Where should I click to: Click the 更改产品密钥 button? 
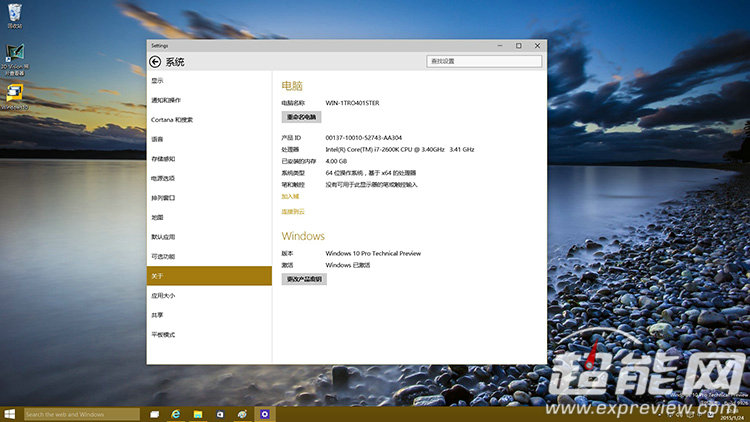tap(304, 279)
